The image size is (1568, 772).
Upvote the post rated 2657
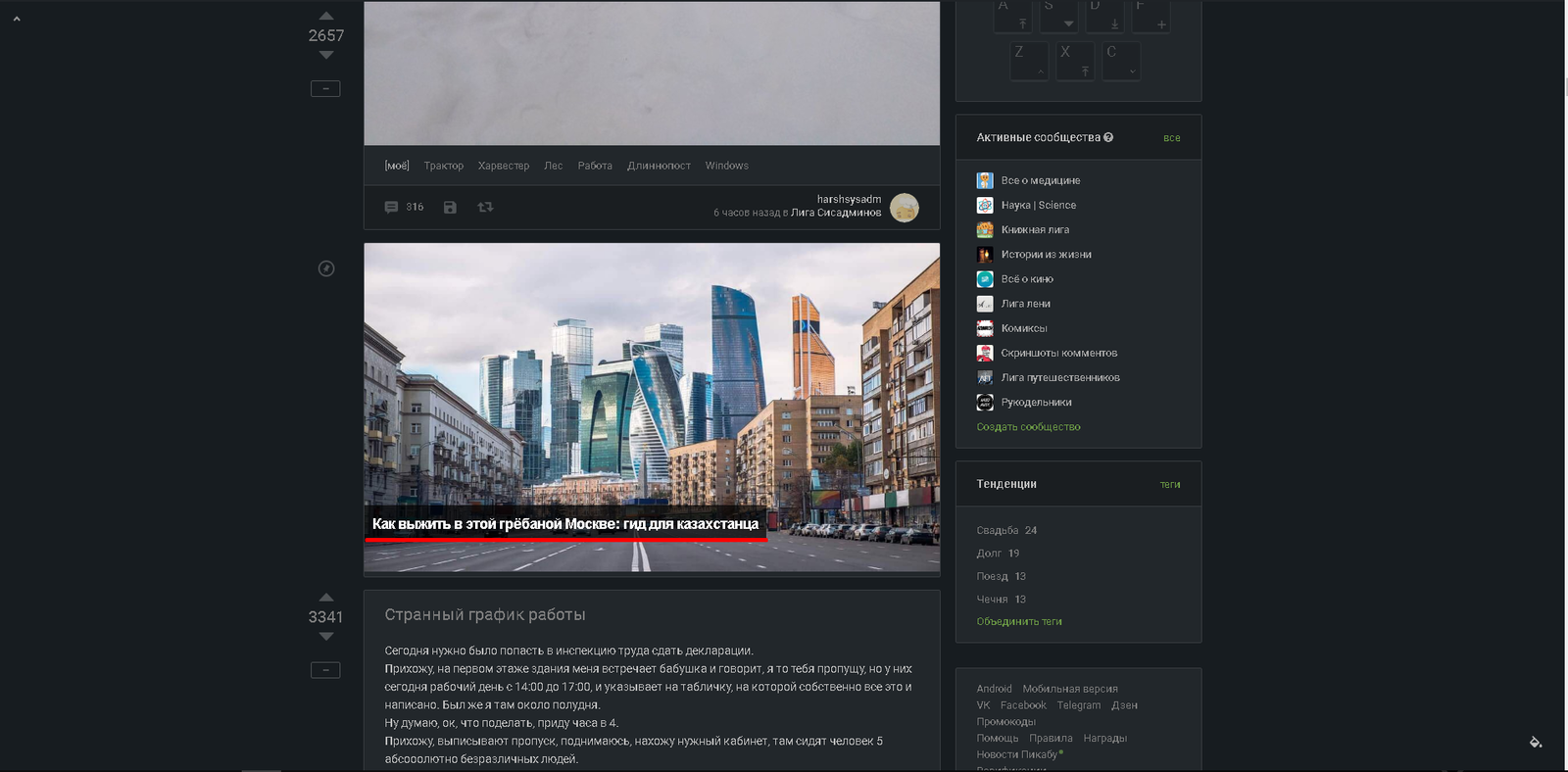(326, 16)
